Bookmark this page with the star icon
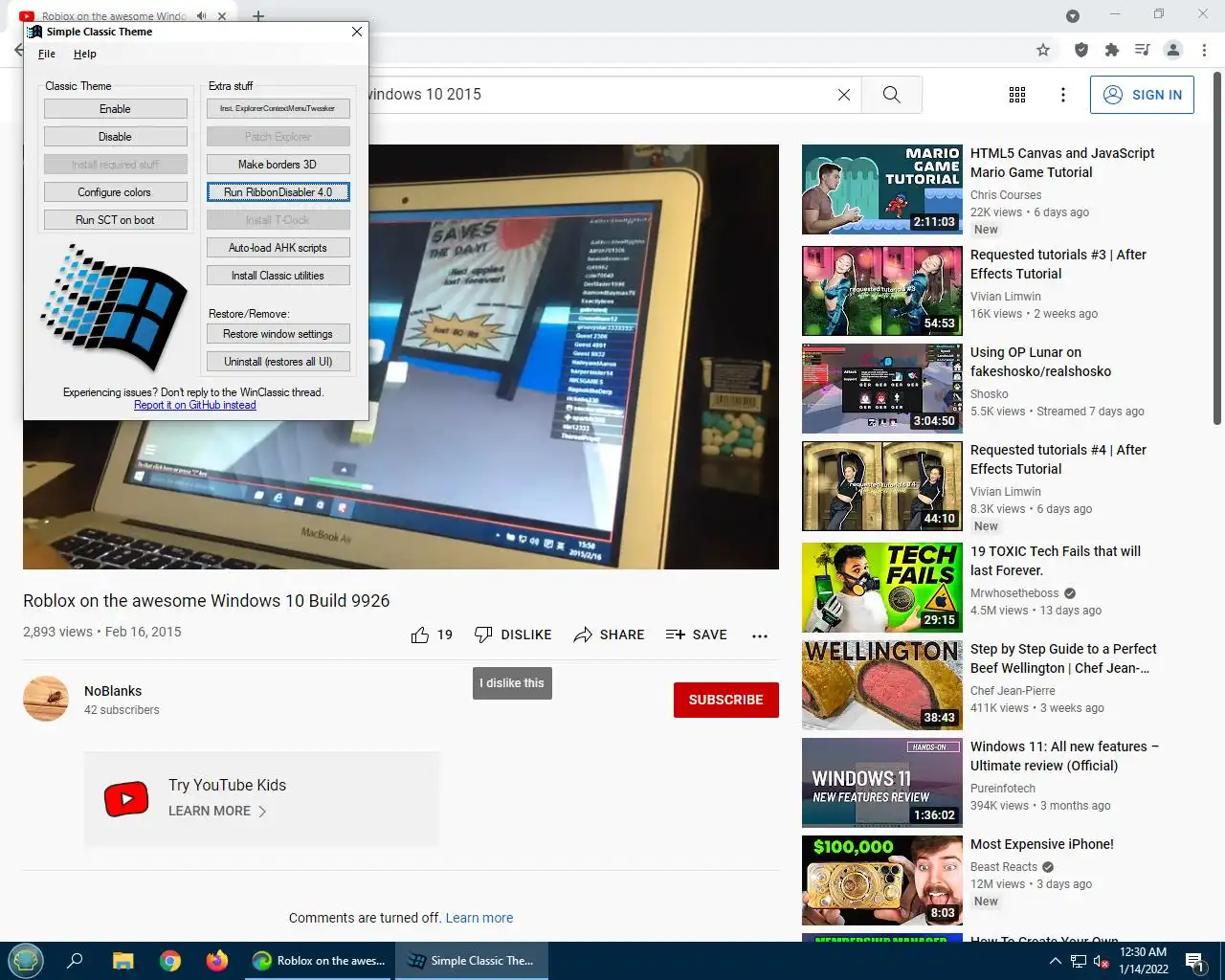This screenshot has width=1225, height=980. point(1043,50)
